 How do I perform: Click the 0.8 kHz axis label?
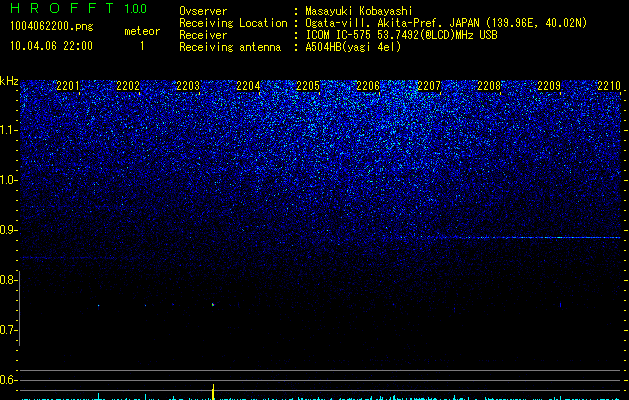(x=8, y=280)
